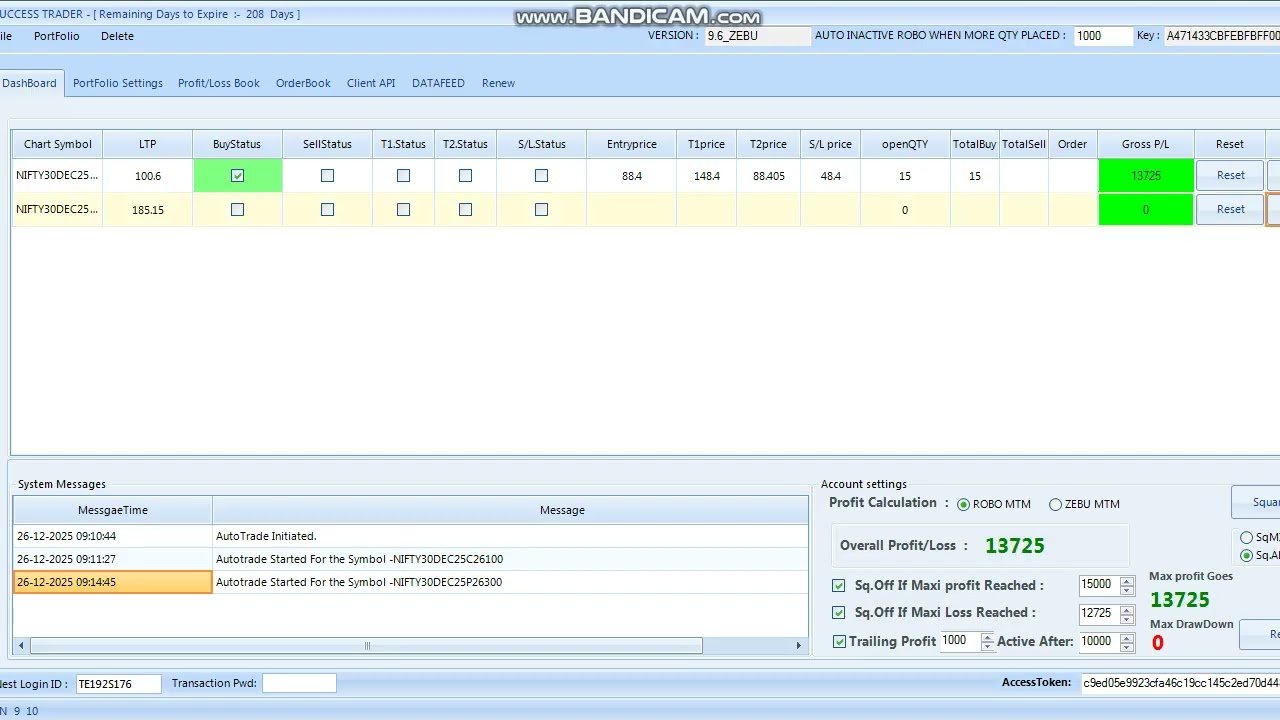
Task: Click the Transaction Pwd field
Action: (299, 684)
